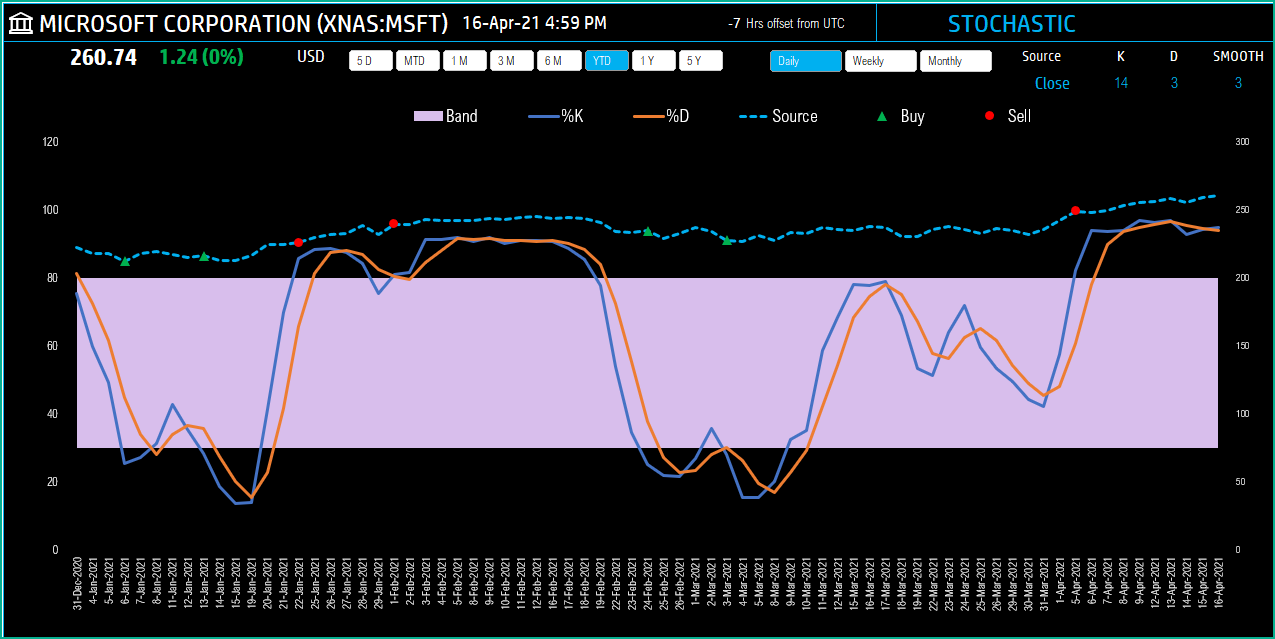Click the dashed Source legend line
This screenshot has height=639, width=1275.
753,116
